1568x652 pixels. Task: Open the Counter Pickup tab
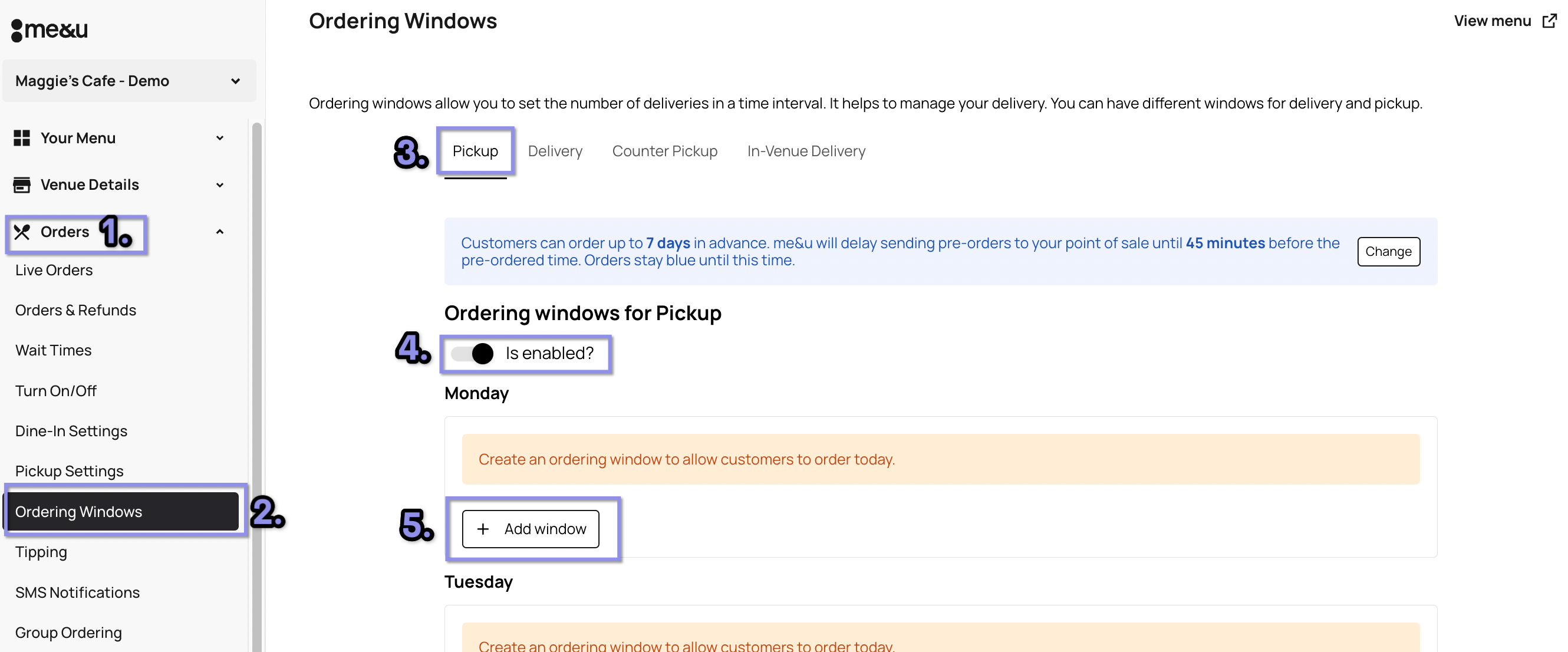664,151
